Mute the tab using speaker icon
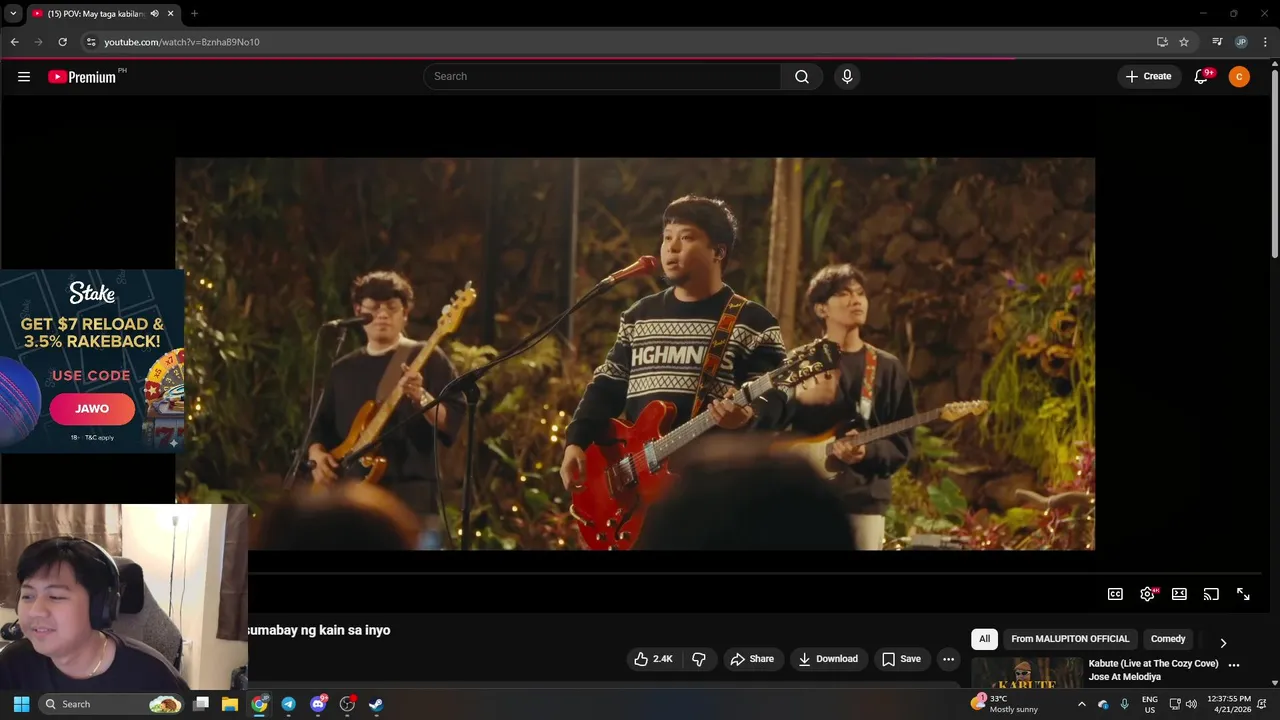 tap(154, 13)
